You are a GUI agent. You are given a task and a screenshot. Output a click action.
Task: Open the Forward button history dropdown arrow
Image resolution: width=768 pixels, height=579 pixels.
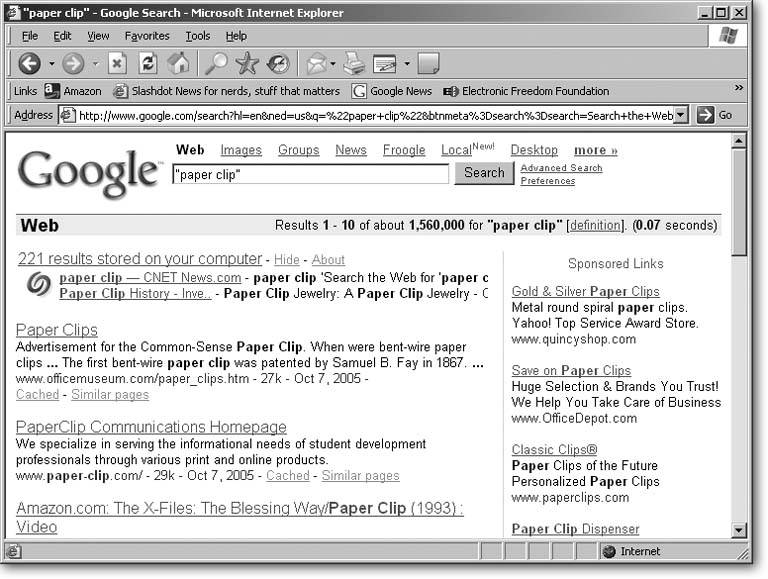[96, 64]
